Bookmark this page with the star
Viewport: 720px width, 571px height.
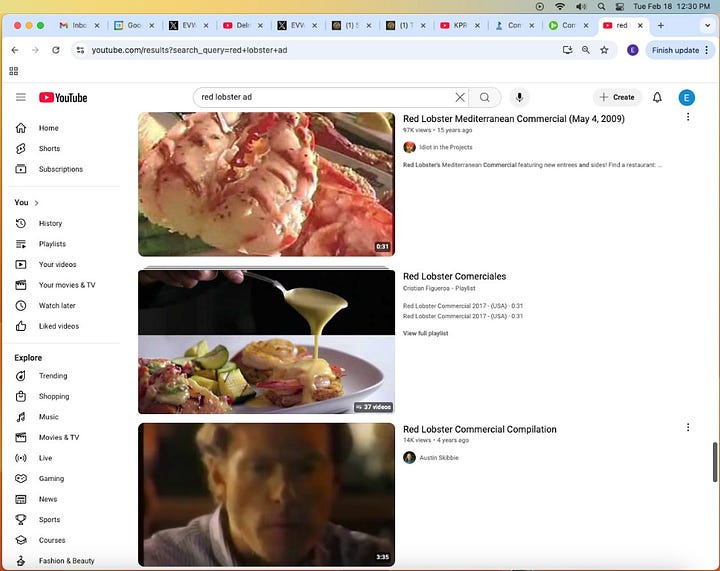pos(604,50)
